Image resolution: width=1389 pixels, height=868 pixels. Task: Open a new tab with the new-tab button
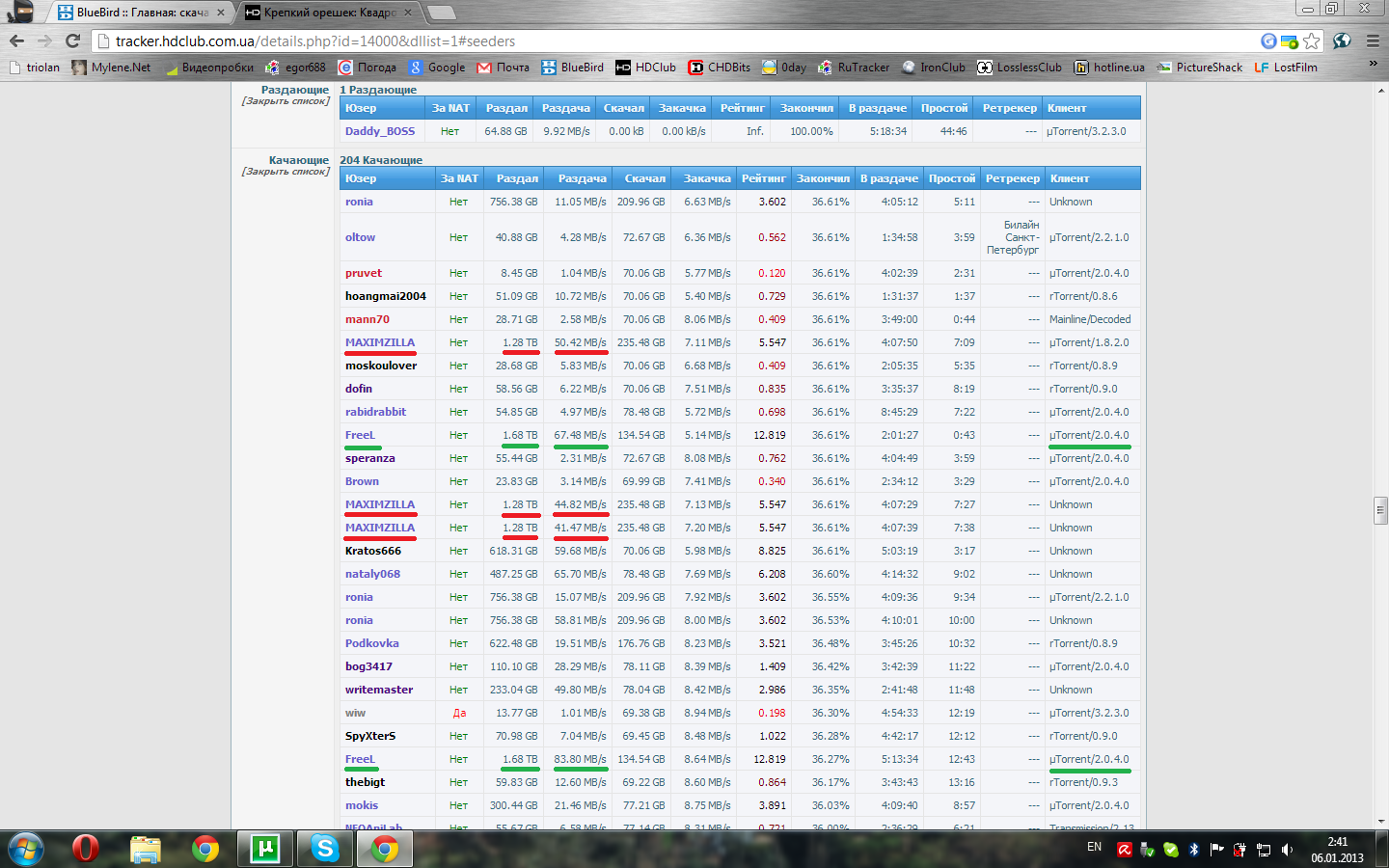(441, 13)
